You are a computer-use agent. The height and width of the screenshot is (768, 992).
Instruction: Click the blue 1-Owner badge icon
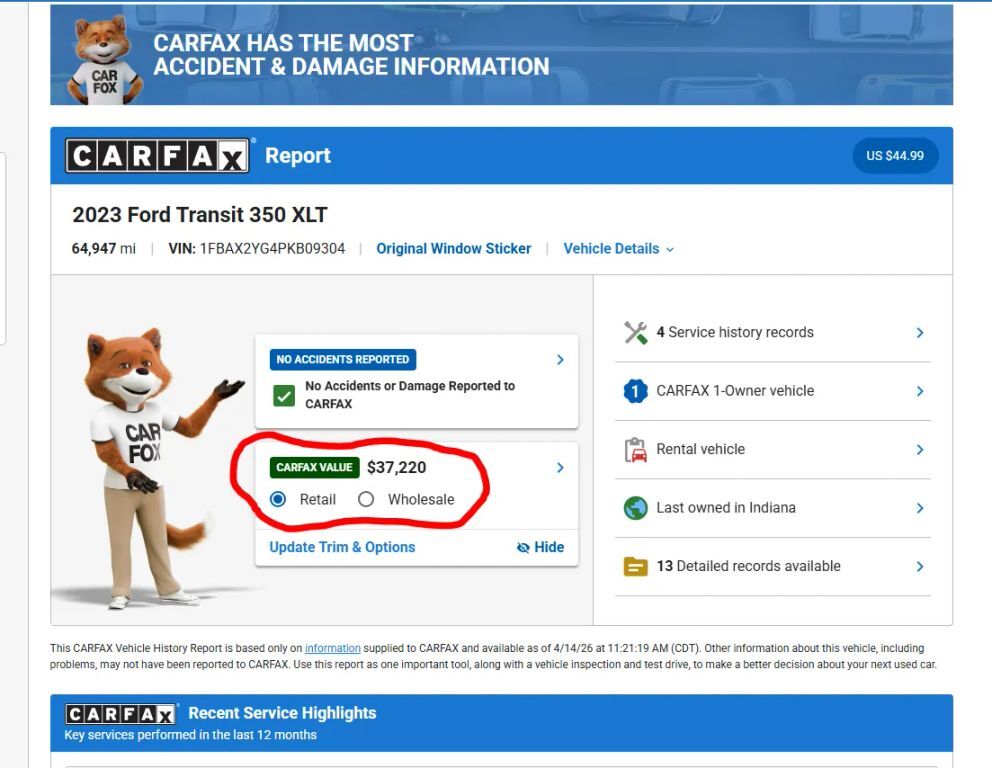[x=635, y=391]
